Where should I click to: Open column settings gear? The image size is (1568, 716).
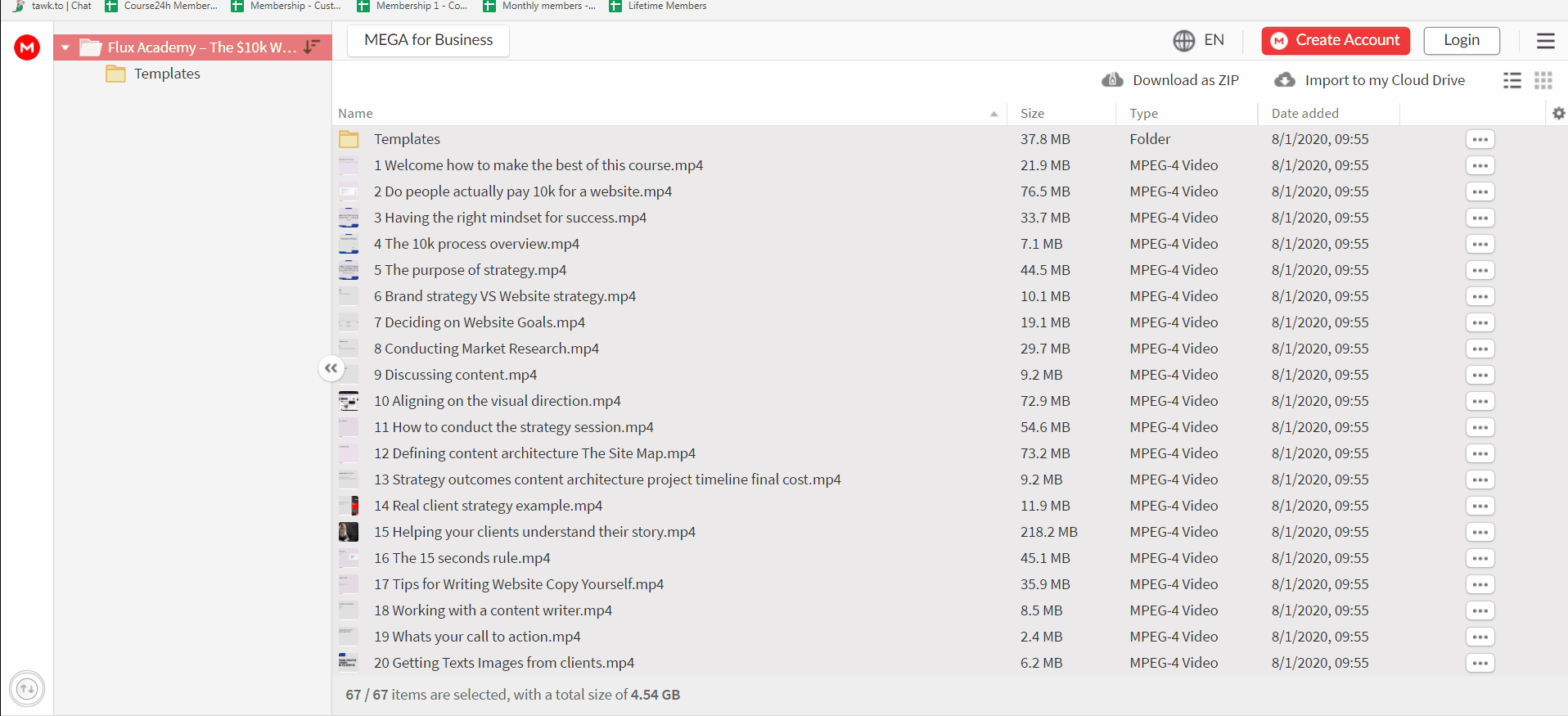pyautogui.click(x=1558, y=114)
